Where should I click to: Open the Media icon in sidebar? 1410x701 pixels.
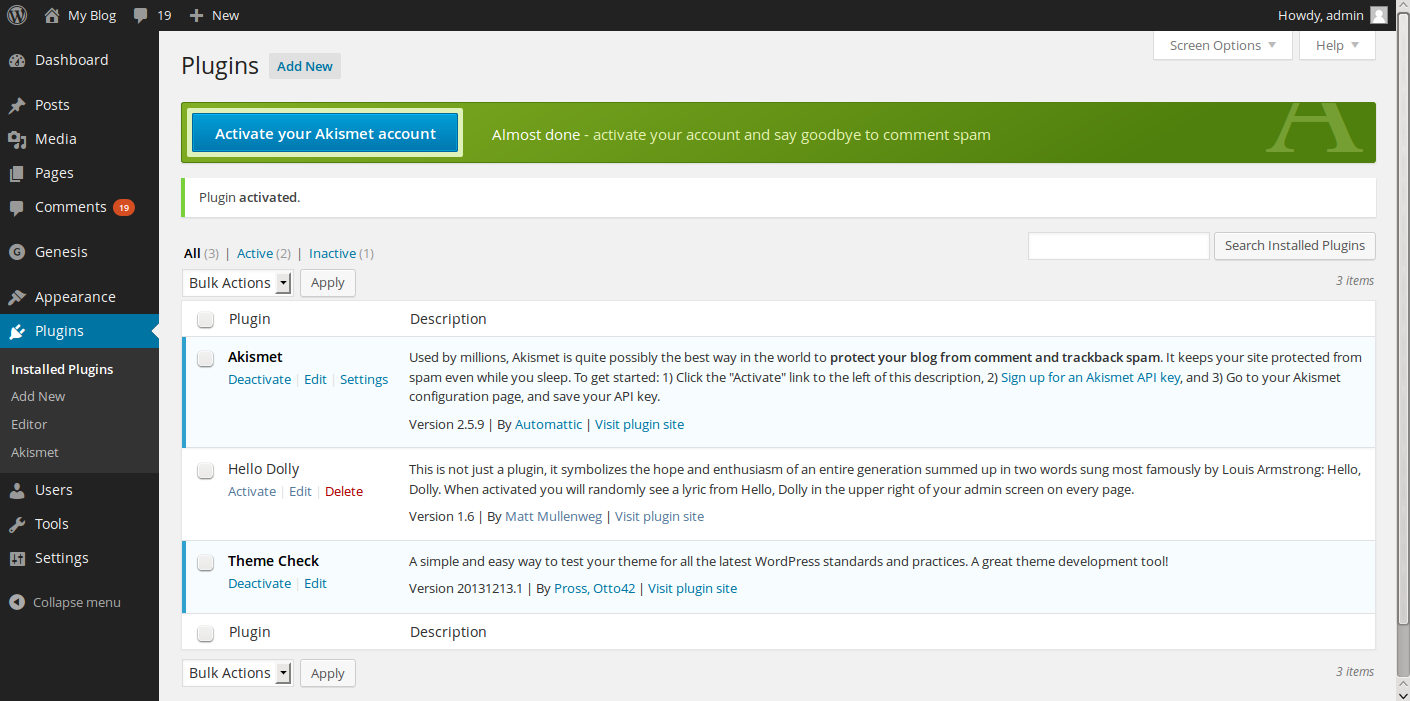click(17, 139)
